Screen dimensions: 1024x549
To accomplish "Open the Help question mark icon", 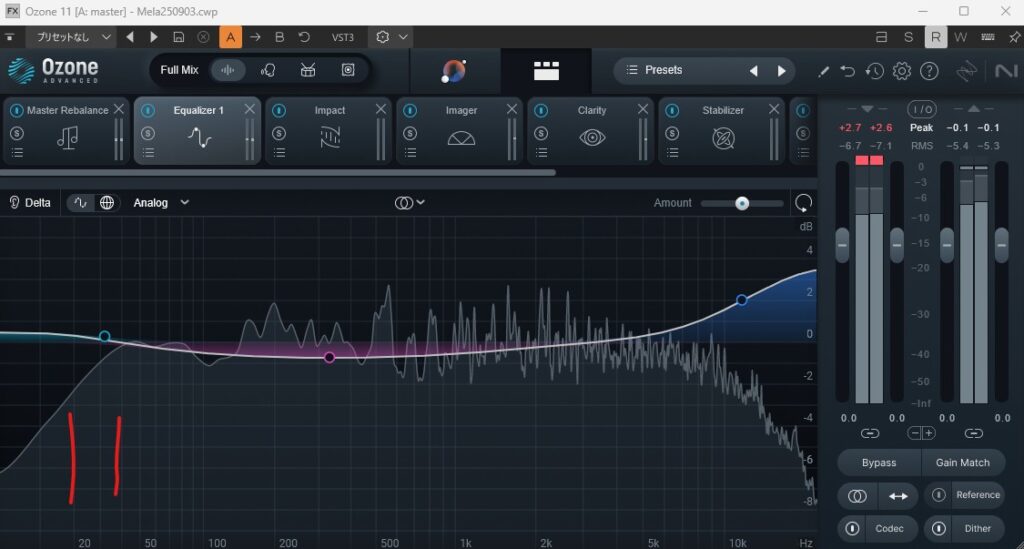I will pos(929,71).
